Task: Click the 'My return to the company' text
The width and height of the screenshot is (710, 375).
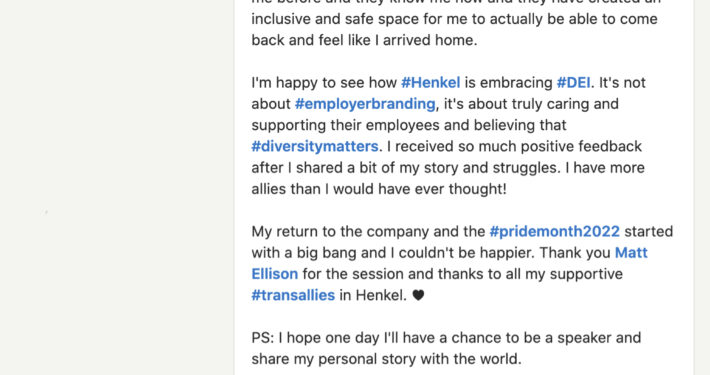Action: coord(368,232)
